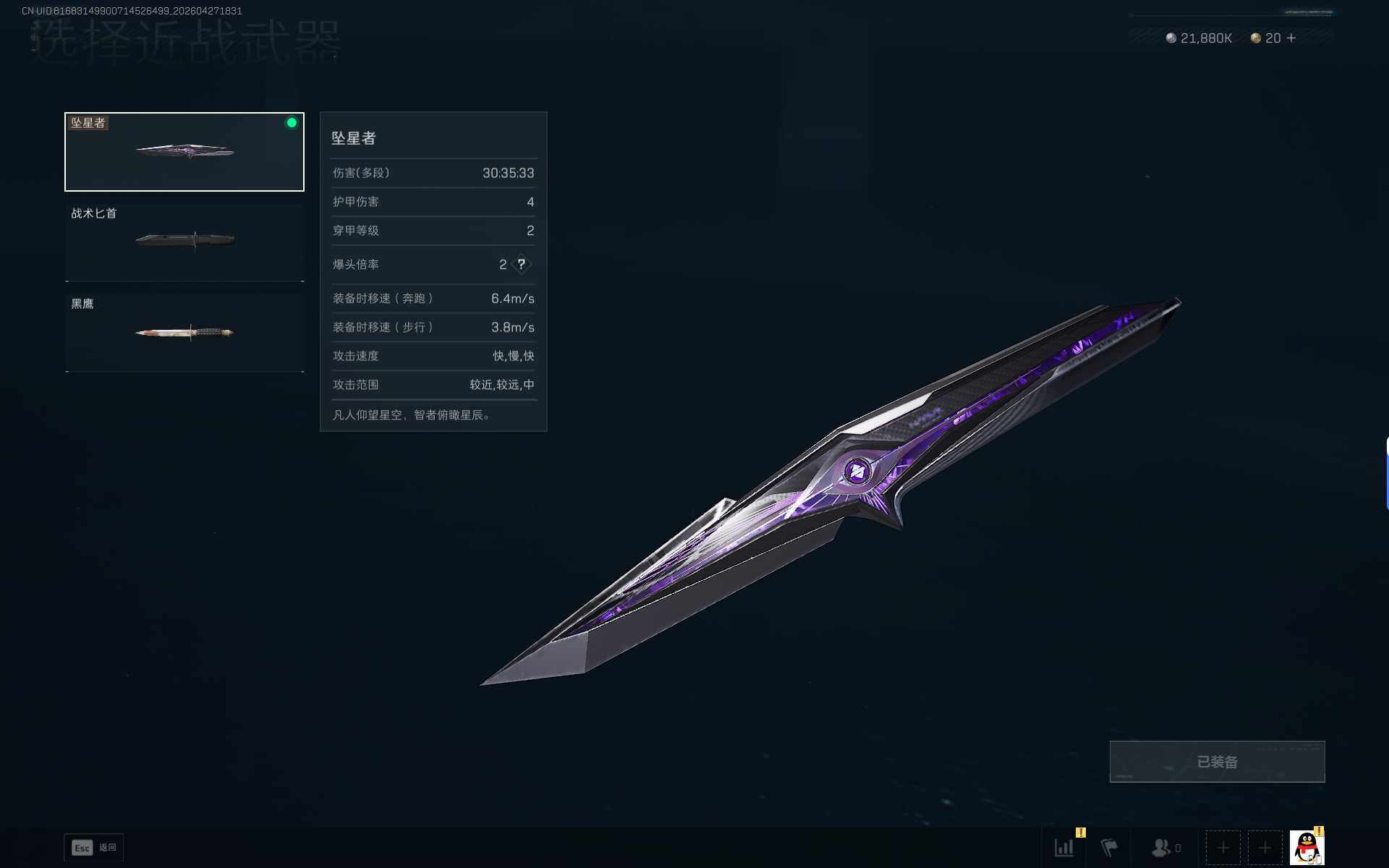Open the QQ penguin avatar
Image resolution: width=1389 pixels, height=868 pixels.
[x=1307, y=848]
